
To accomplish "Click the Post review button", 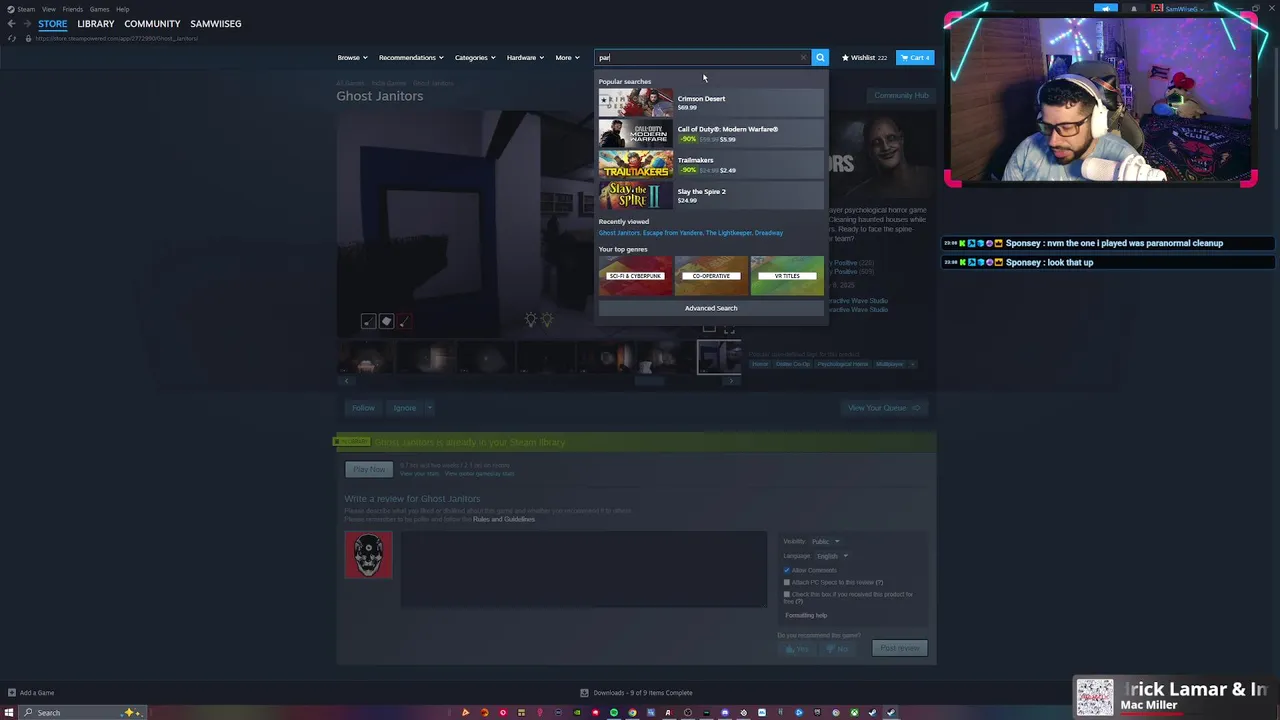I will click(900, 648).
